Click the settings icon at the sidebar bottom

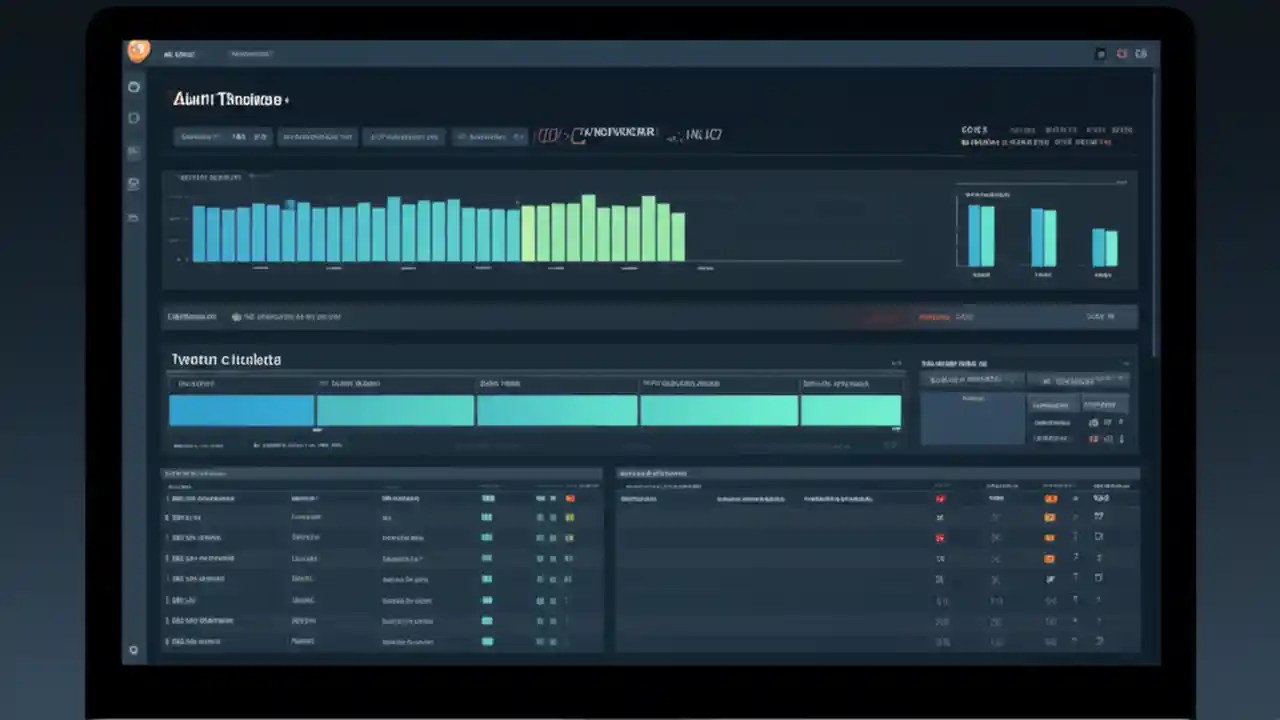coord(133,650)
